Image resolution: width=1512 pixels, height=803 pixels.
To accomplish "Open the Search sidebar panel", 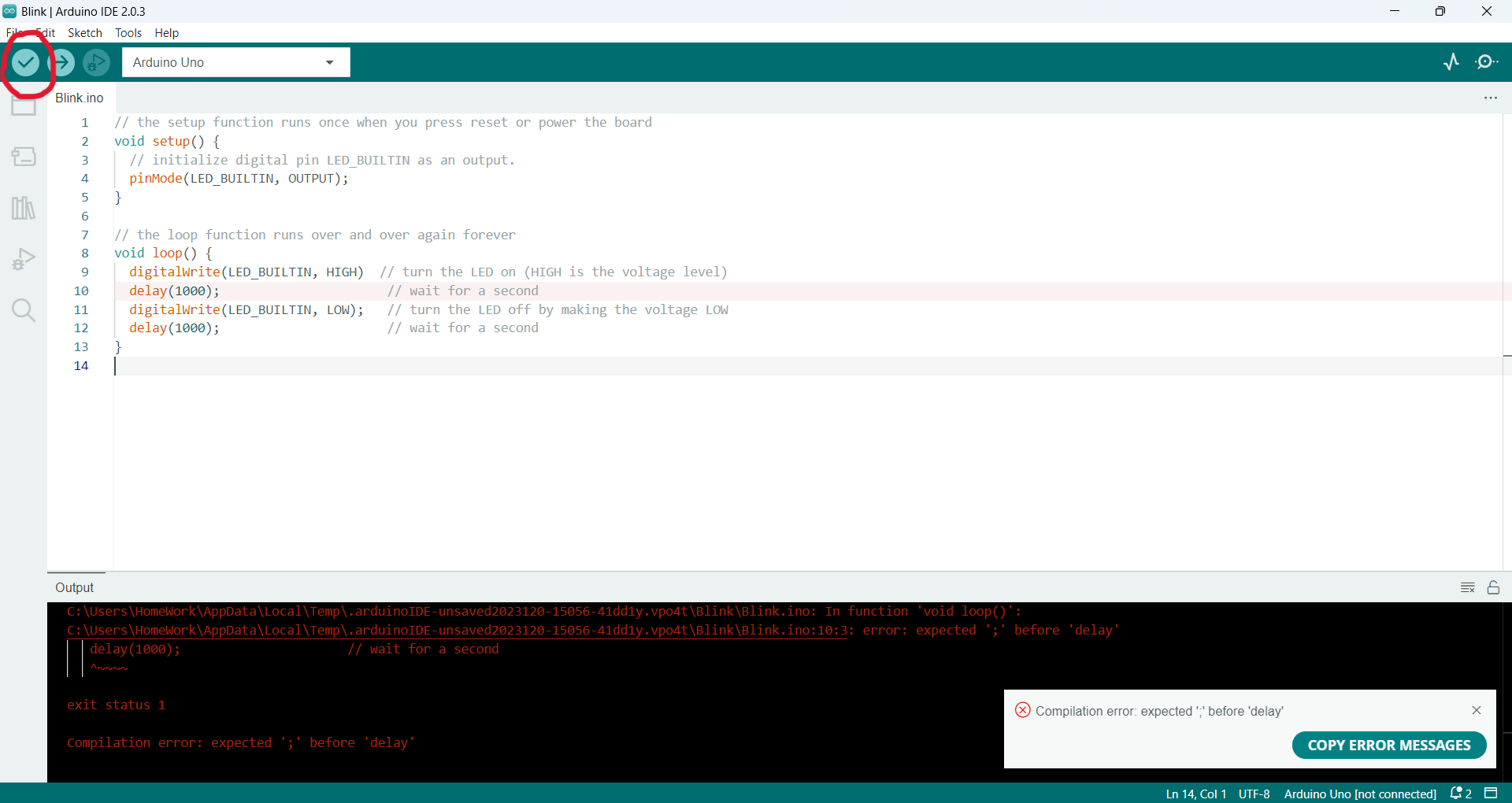I will point(24,310).
